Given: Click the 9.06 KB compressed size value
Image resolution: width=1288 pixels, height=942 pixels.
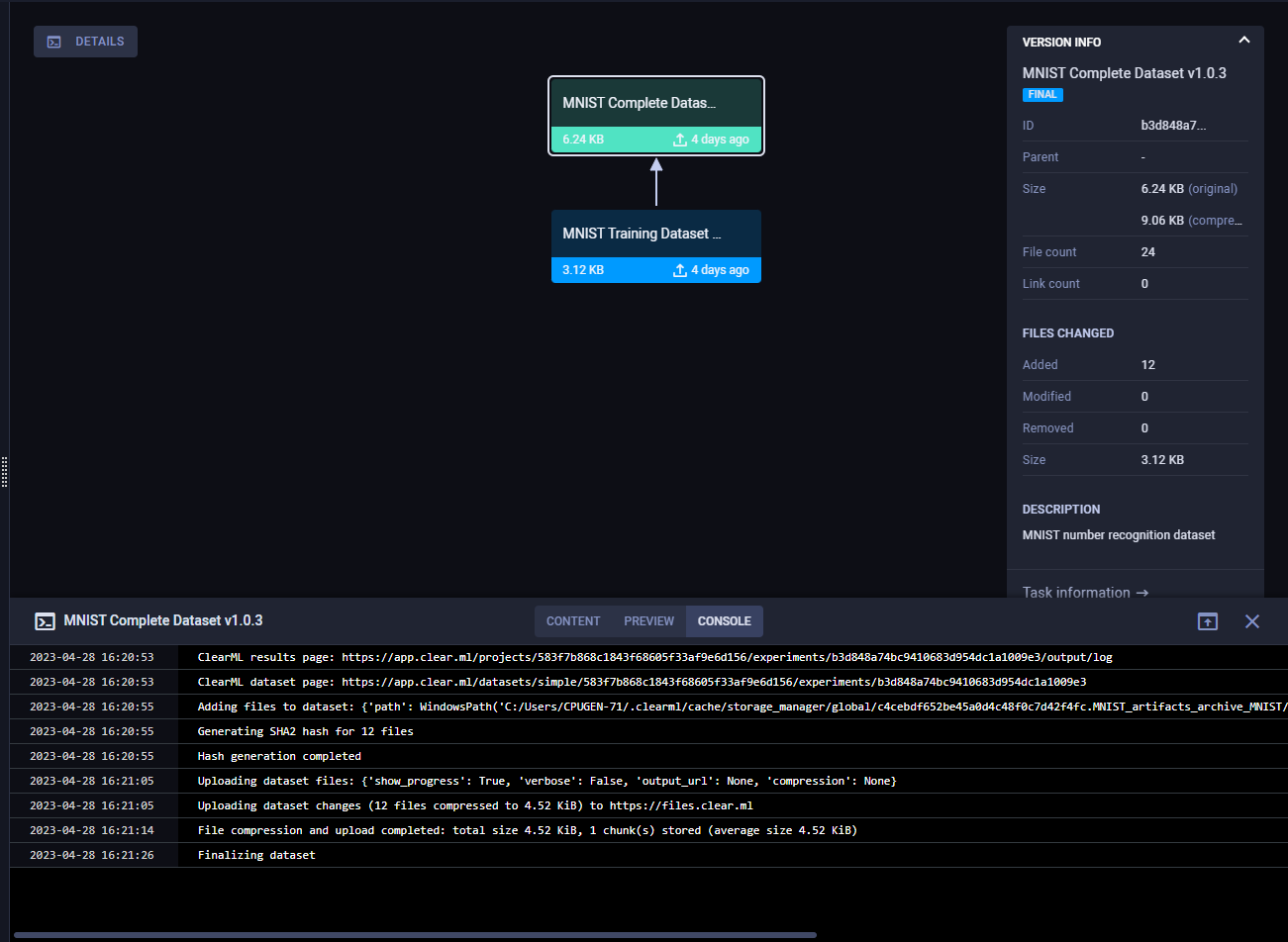Looking at the screenshot, I should [1191, 221].
